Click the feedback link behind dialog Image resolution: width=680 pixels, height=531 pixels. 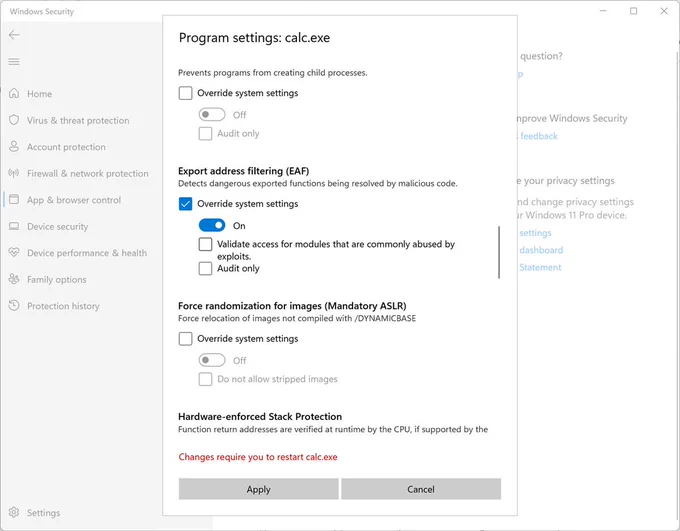point(539,136)
